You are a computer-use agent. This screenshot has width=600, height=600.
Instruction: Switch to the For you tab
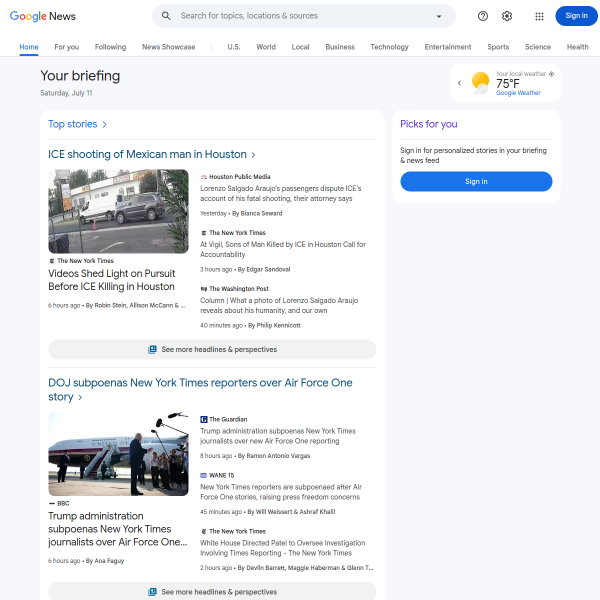[x=67, y=47]
